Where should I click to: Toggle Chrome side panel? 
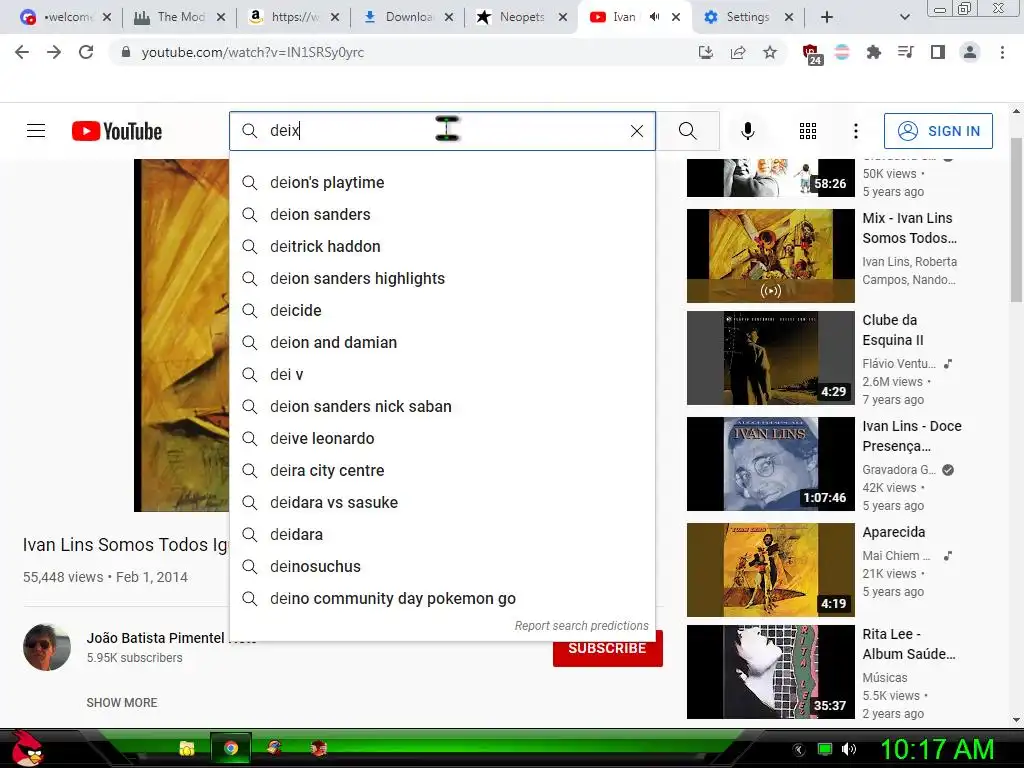(938, 52)
